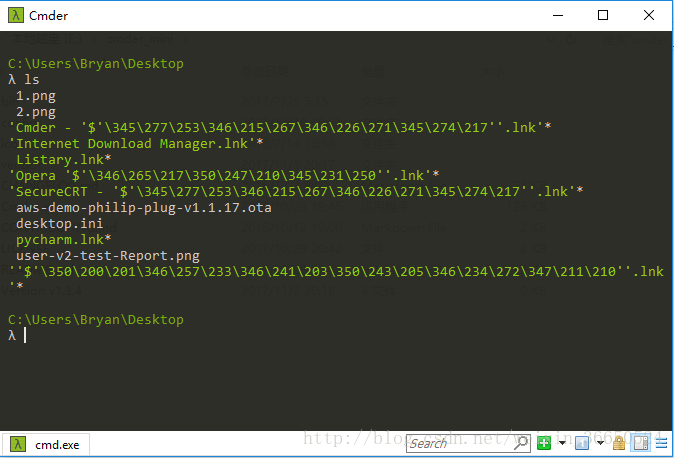Open the hamburger settings menu icon
The width and height of the screenshot is (674, 458).
(x=662, y=443)
